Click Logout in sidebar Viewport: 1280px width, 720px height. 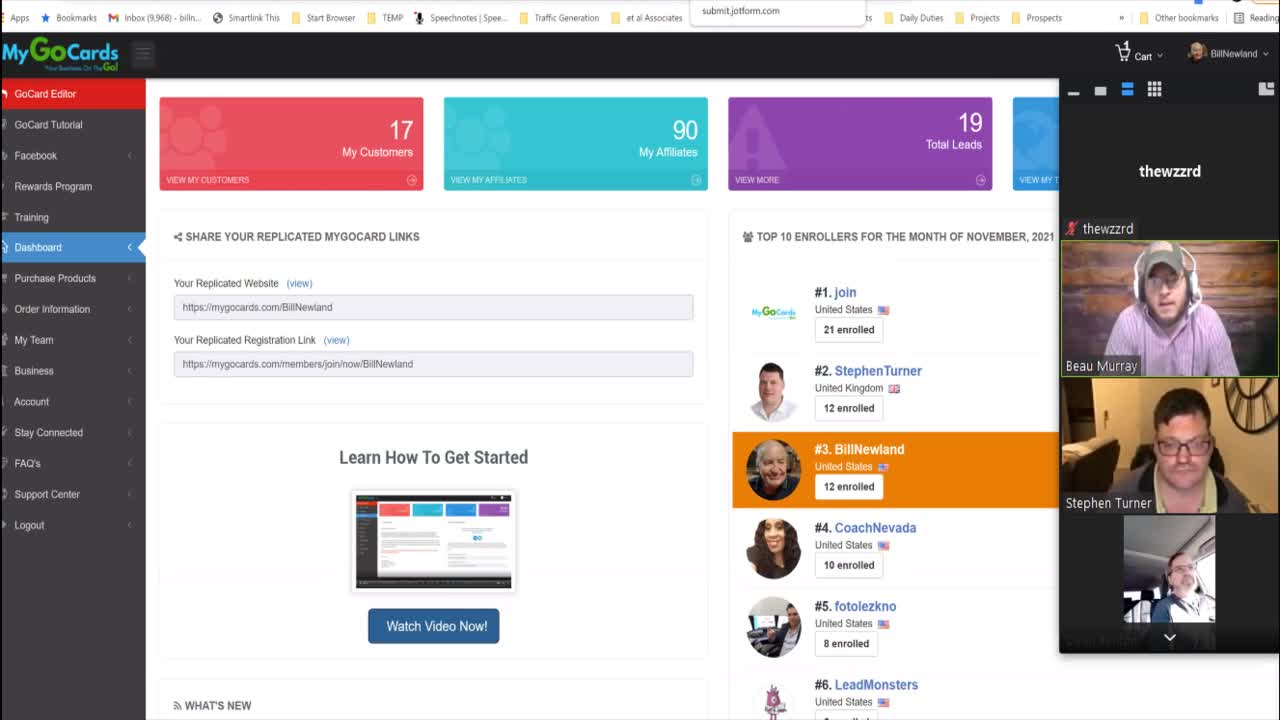point(72,525)
